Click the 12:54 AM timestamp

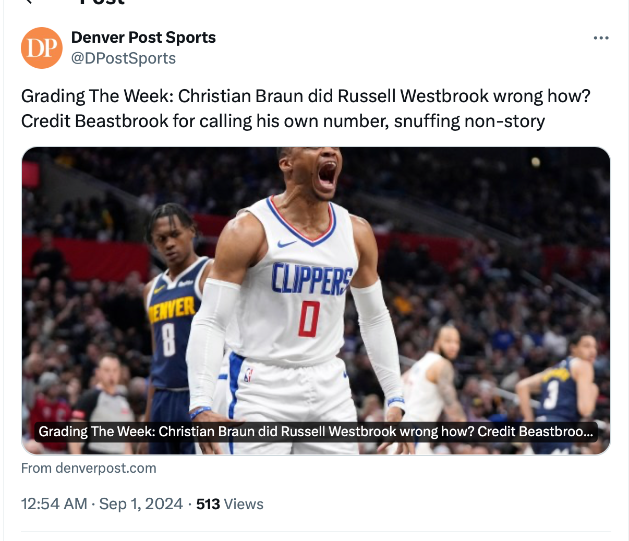(x=53, y=504)
